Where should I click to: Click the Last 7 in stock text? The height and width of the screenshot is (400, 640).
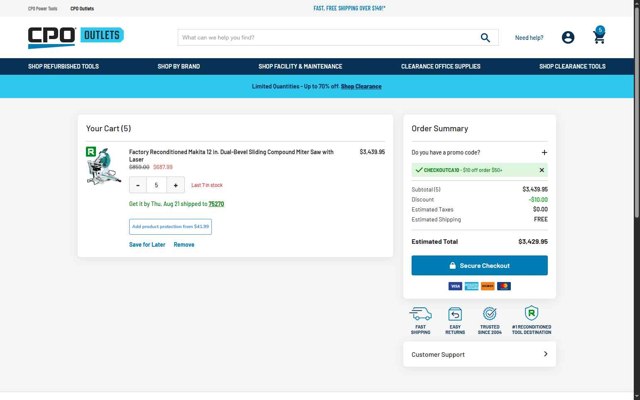click(x=207, y=185)
